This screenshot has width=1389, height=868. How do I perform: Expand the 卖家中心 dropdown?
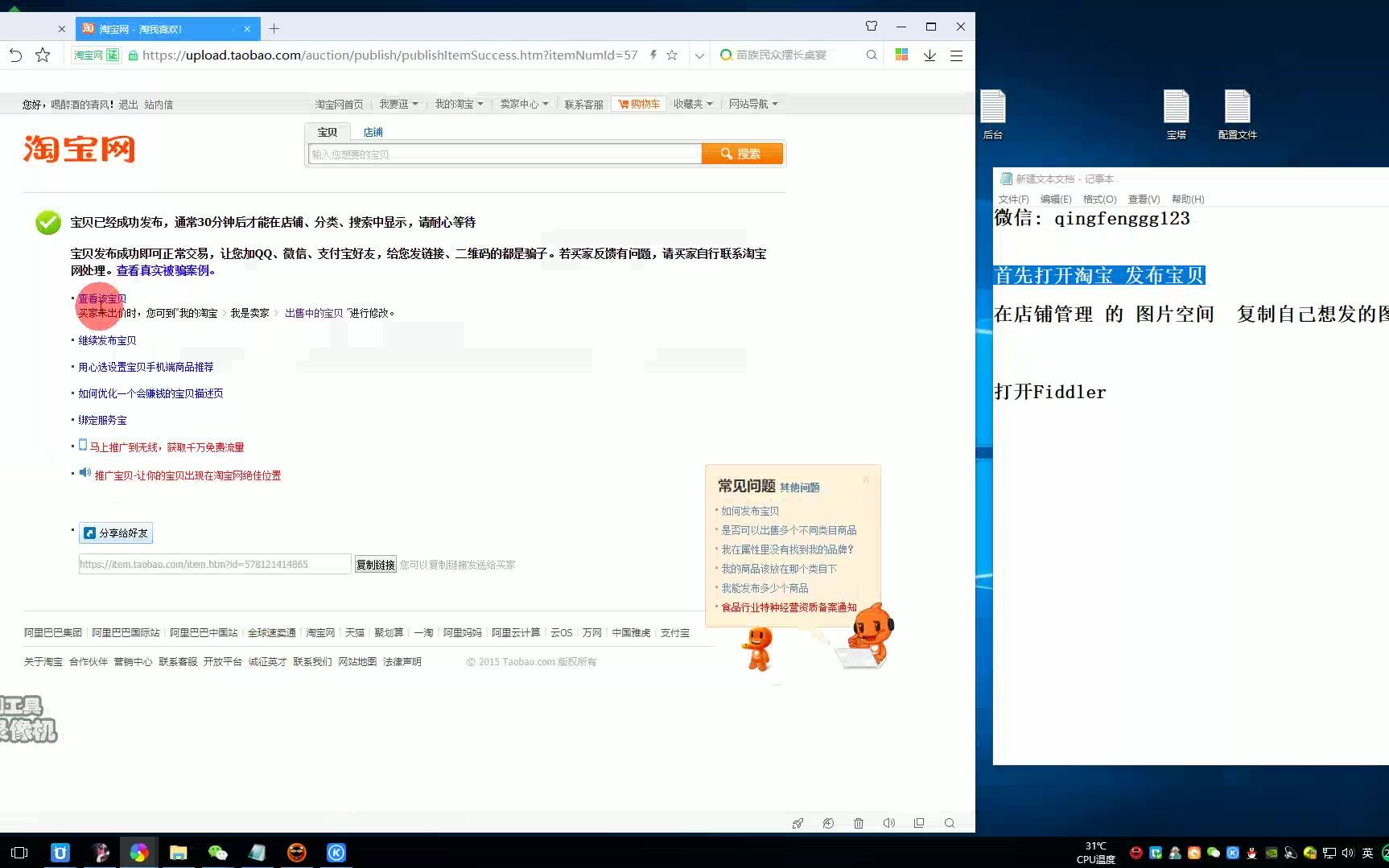coord(524,104)
